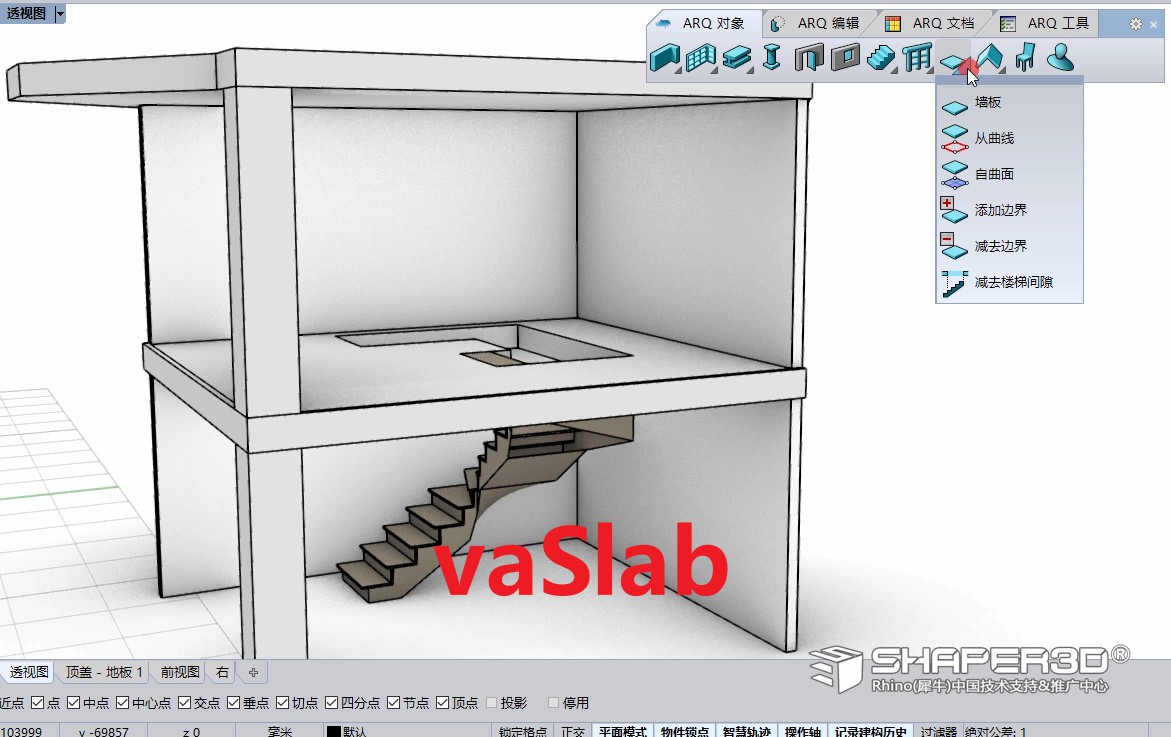Choose 减去楼梯间隙 from the slab flyout
The width and height of the screenshot is (1171, 737).
pyautogui.click(x=1010, y=282)
